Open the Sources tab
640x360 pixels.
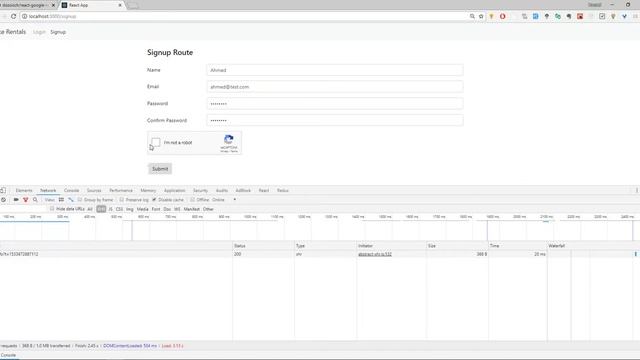tap(94, 190)
